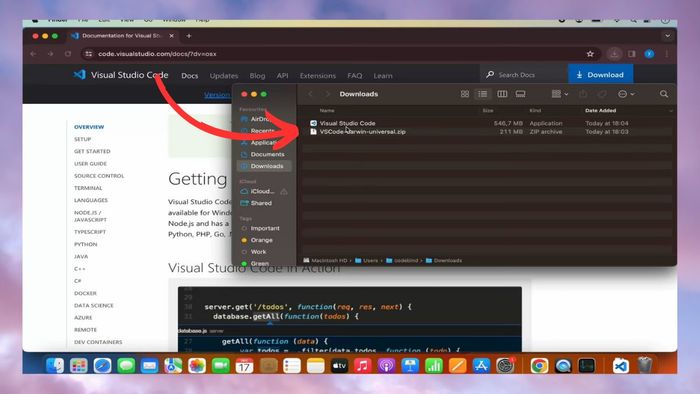
Task: Open App Store from the Dock
Action: (x=481, y=366)
